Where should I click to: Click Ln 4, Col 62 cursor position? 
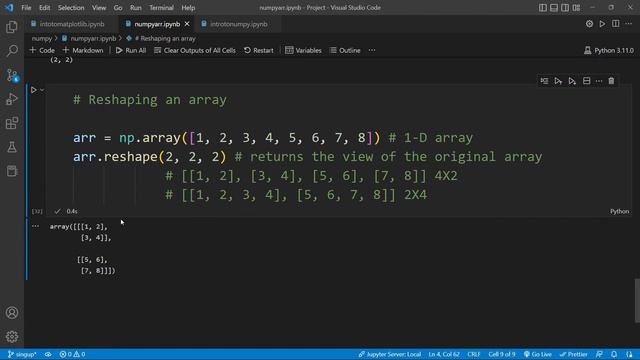(444, 354)
